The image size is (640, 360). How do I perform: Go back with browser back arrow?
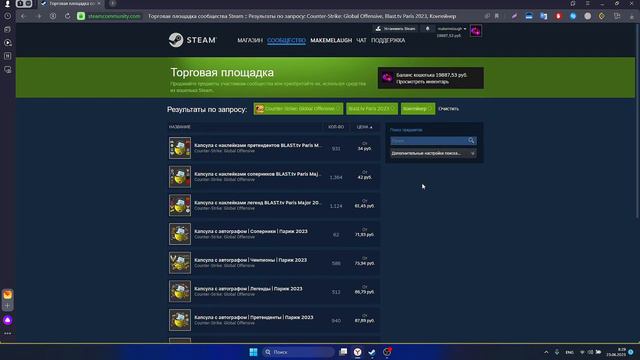click(x=23, y=16)
